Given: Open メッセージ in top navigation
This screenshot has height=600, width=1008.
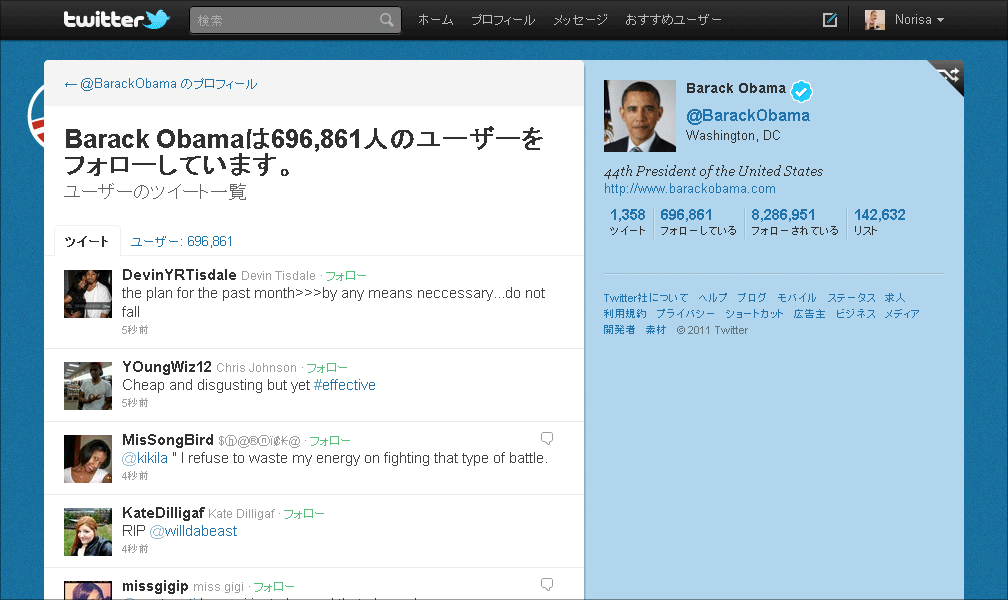Looking at the screenshot, I should 580,20.
